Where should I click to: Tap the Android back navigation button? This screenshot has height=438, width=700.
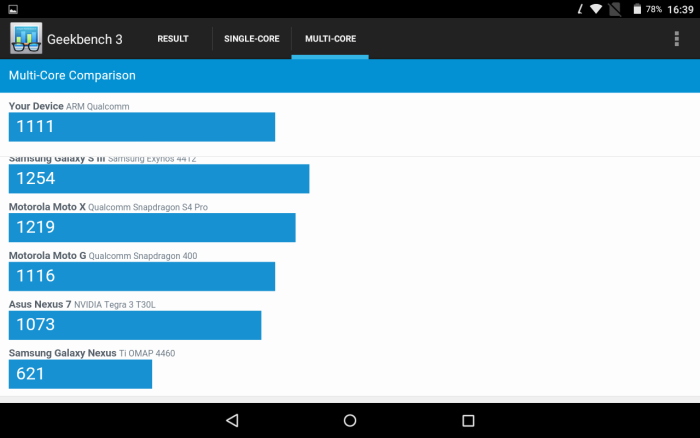232,420
